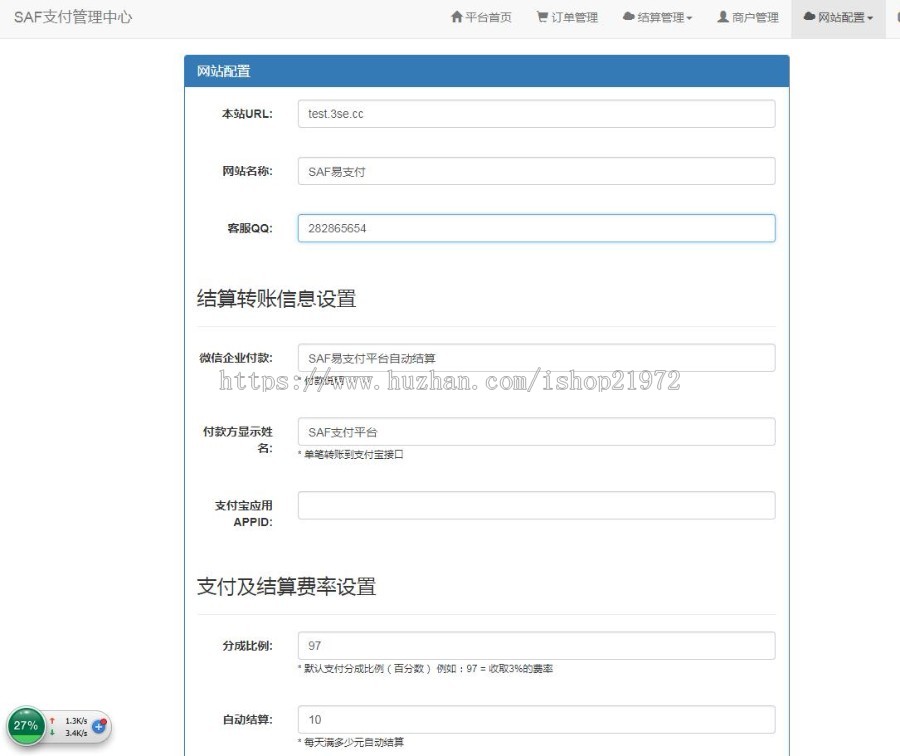Click the 3.4K/s download speed reading
This screenshot has width=900, height=756.
(76, 733)
